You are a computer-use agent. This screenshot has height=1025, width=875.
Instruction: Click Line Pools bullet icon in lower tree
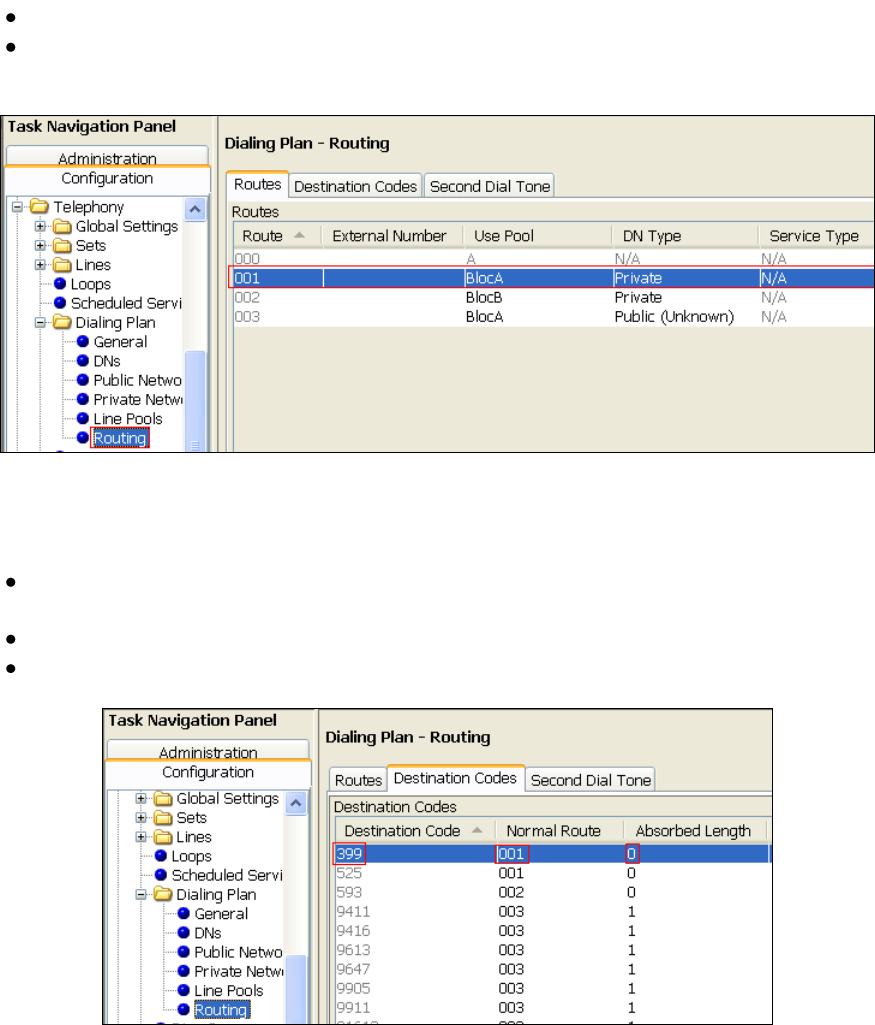coord(184,990)
